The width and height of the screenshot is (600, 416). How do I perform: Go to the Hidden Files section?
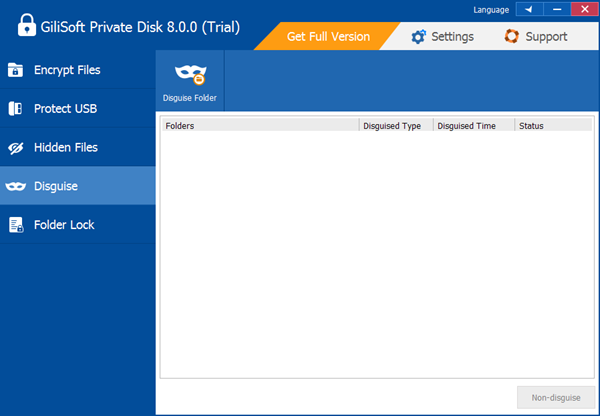(x=78, y=147)
